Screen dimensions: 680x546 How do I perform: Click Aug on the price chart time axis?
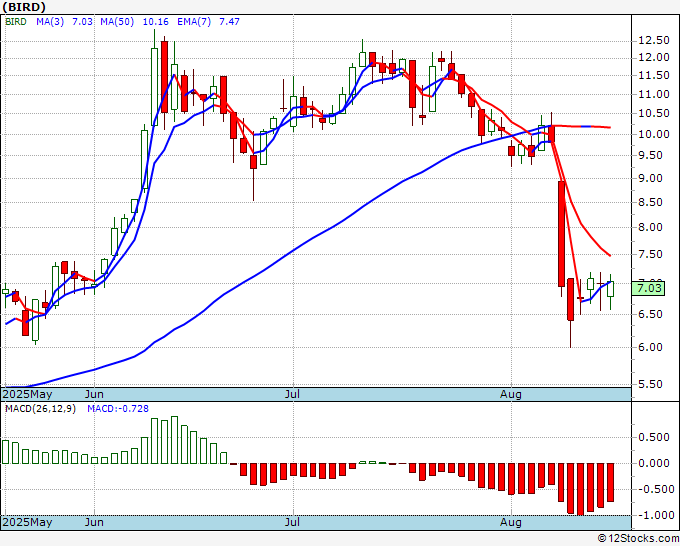[x=510, y=394]
